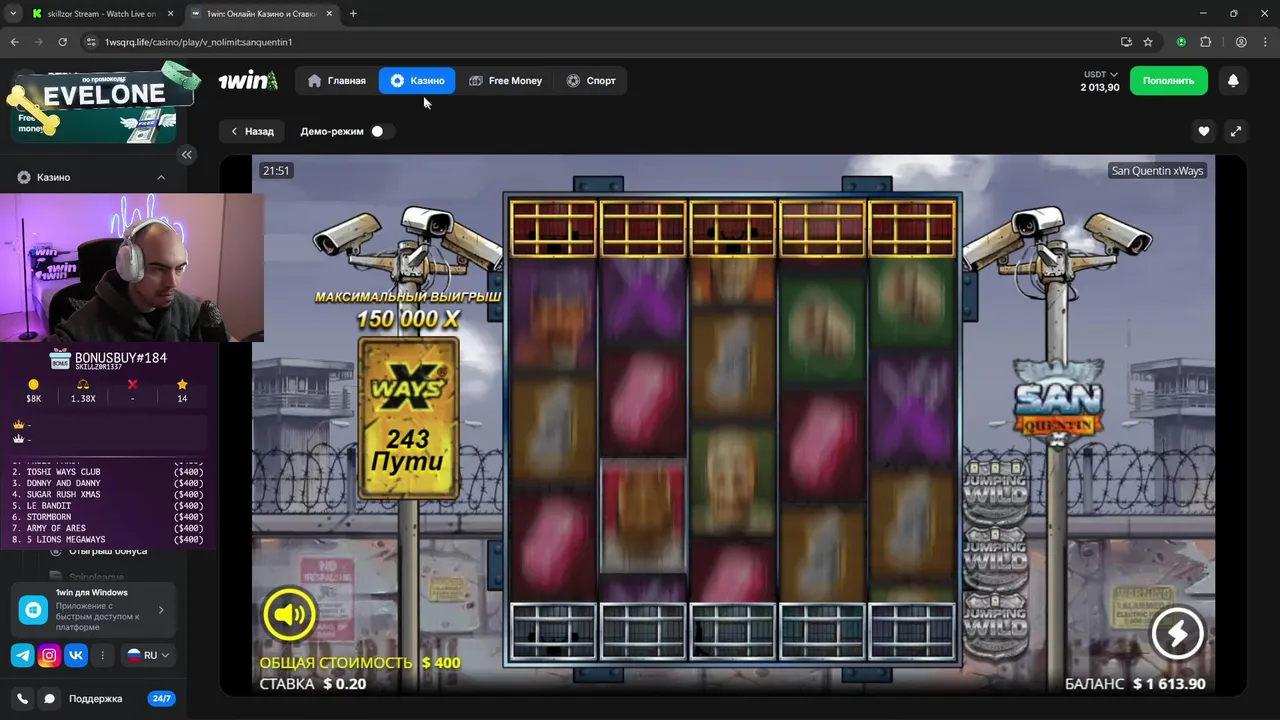Open a new browser tab
The height and width of the screenshot is (720, 1280).
tap(353, 14)
